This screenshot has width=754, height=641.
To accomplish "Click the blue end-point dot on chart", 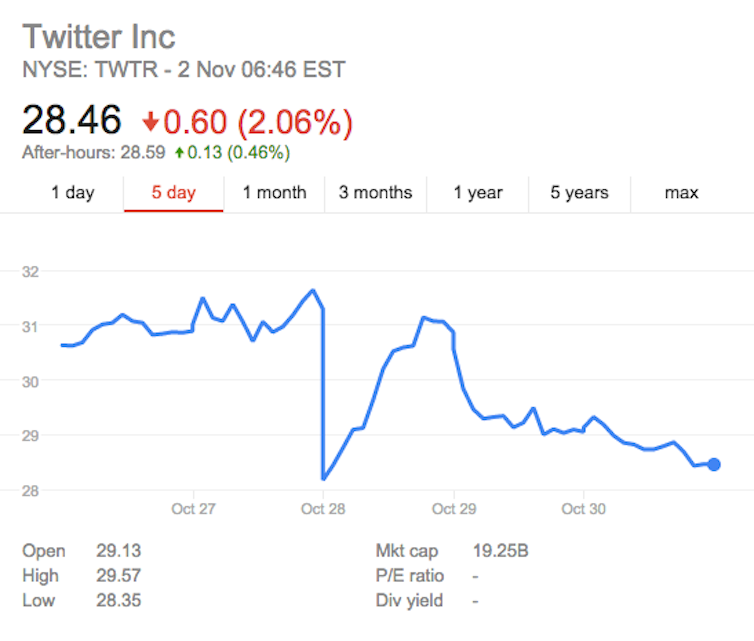I will point(714,464).
